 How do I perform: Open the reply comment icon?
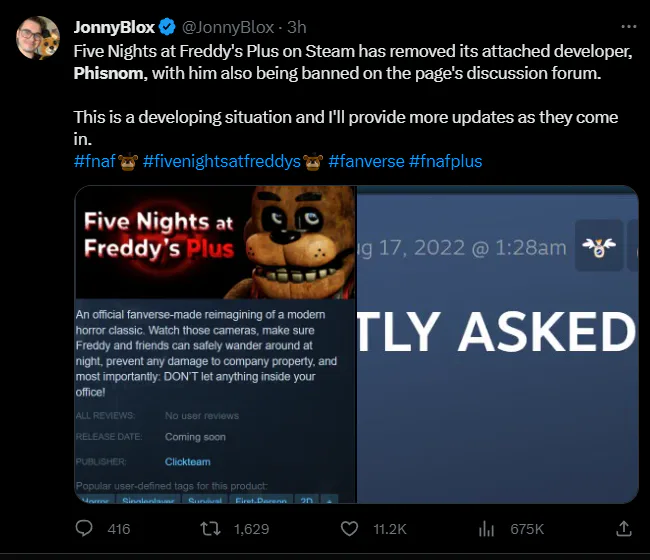pos(84,528)
